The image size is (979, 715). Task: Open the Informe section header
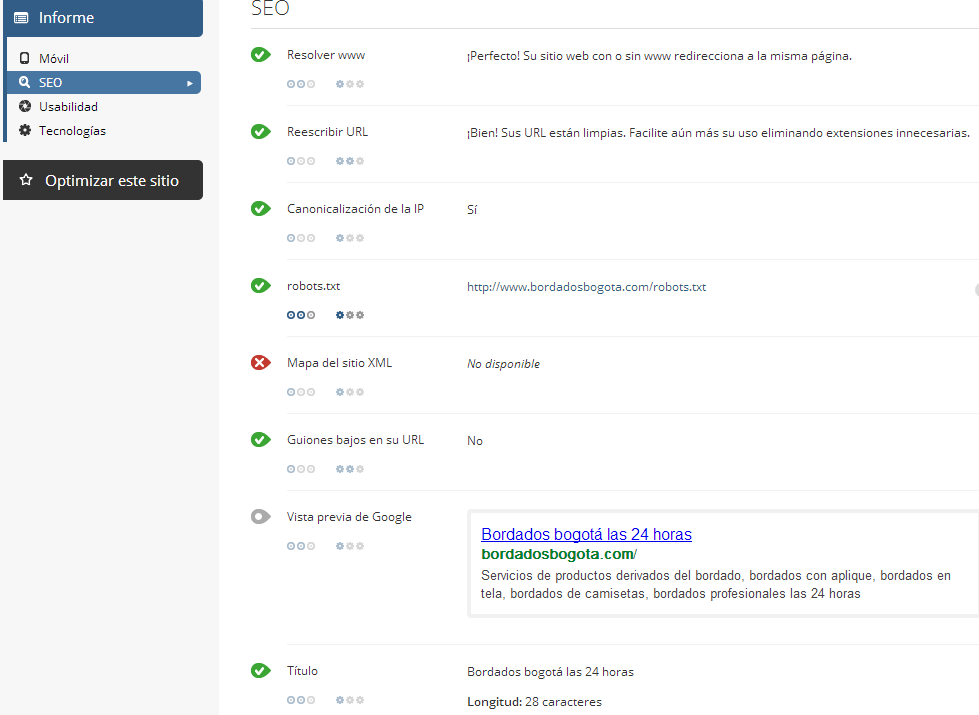103,17
